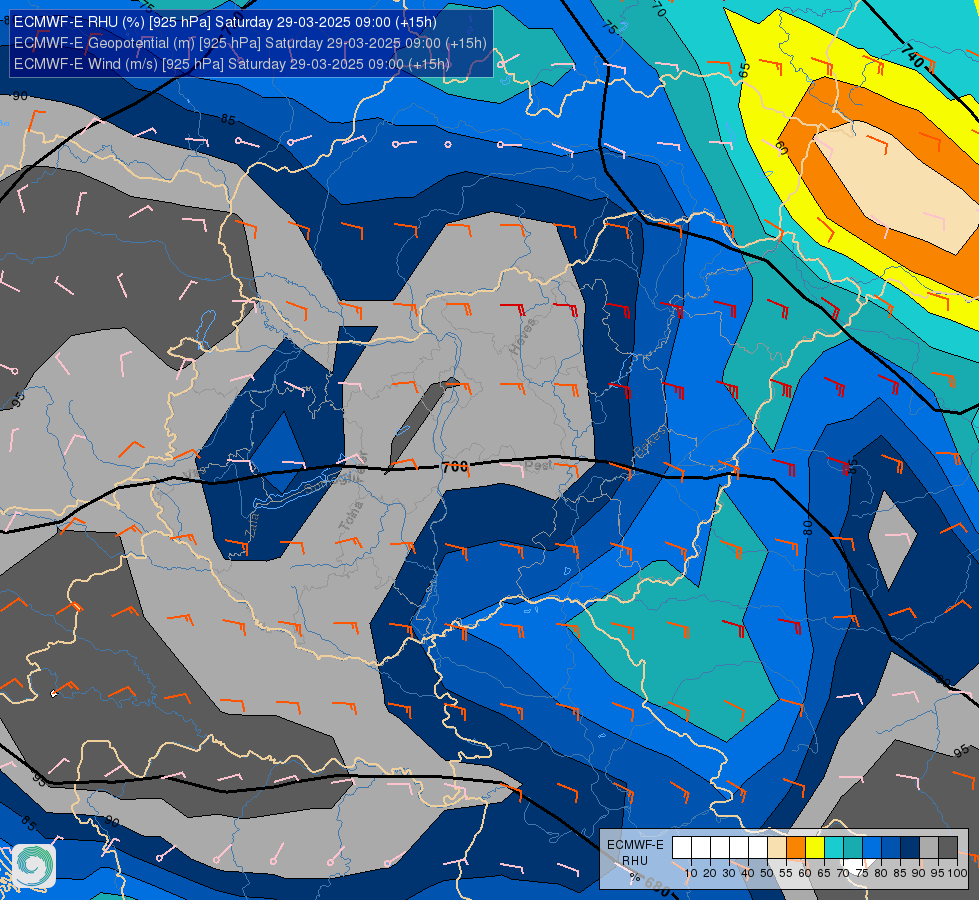Click the 10 tick label in the legend
This screenshot has width=979, height=900.
(691, 873)
